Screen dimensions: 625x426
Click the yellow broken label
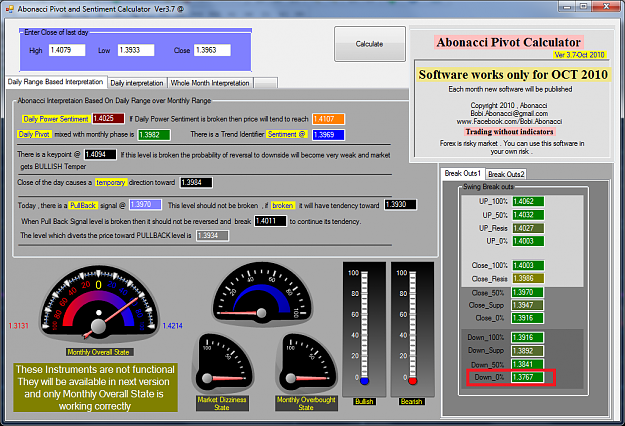point(283,205)
